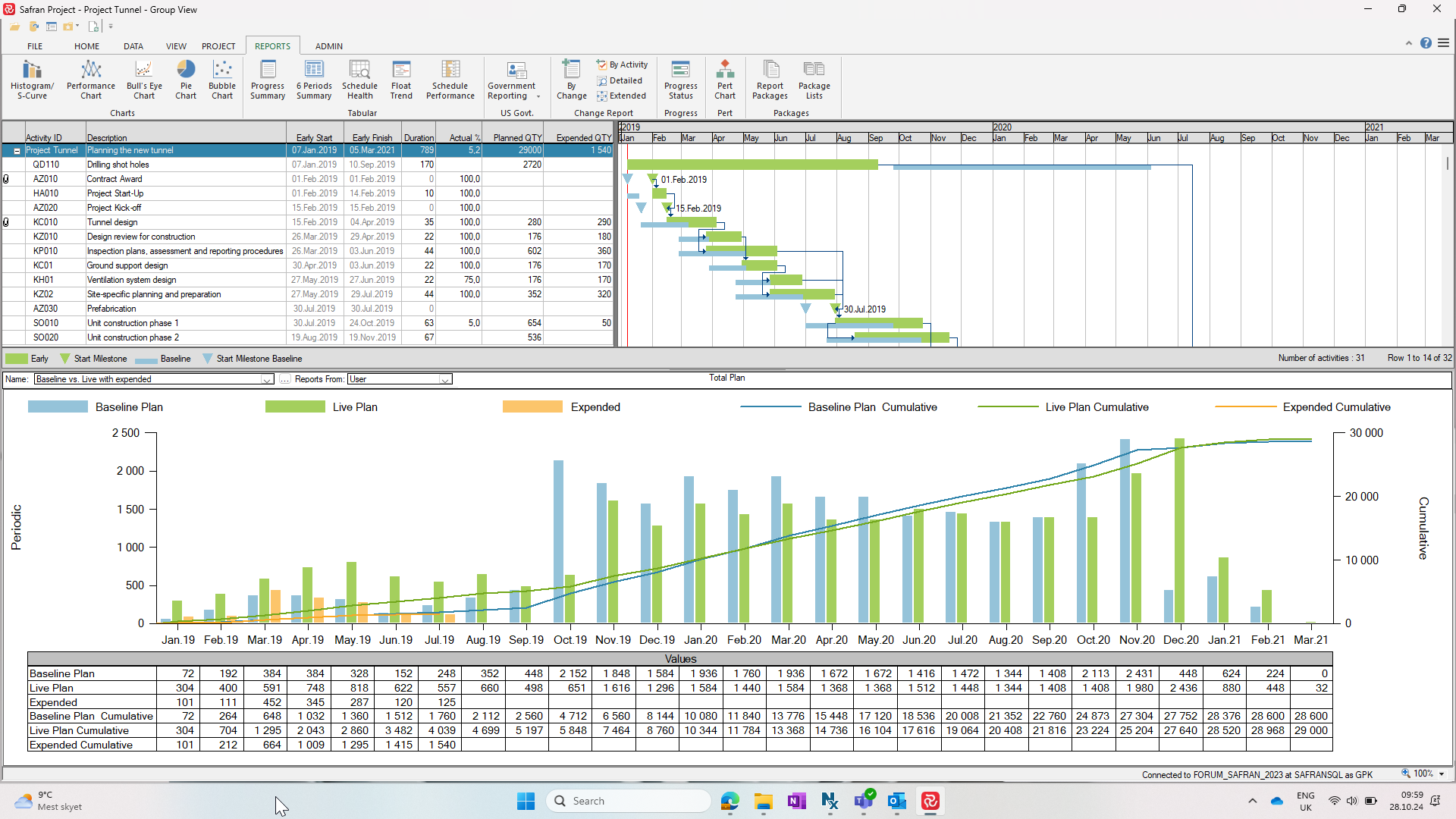Open the Histogram/S-Curve chart report

click(32, 80)
